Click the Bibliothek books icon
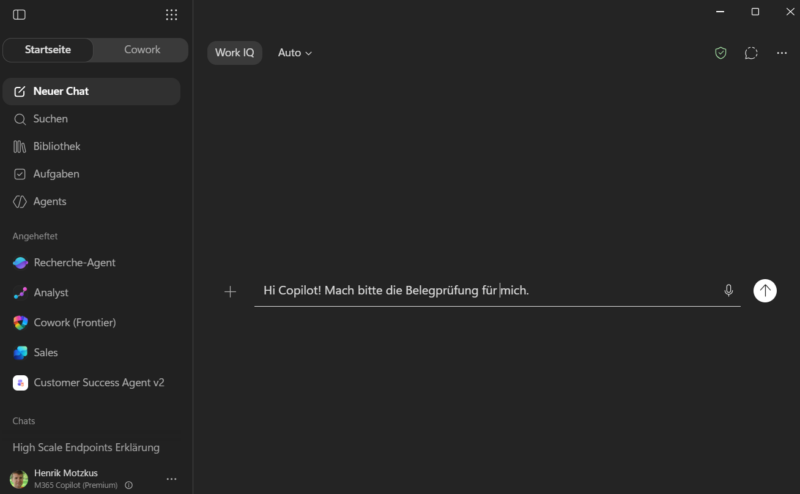This screenshot has height=494, width=800. coord(19,147)
